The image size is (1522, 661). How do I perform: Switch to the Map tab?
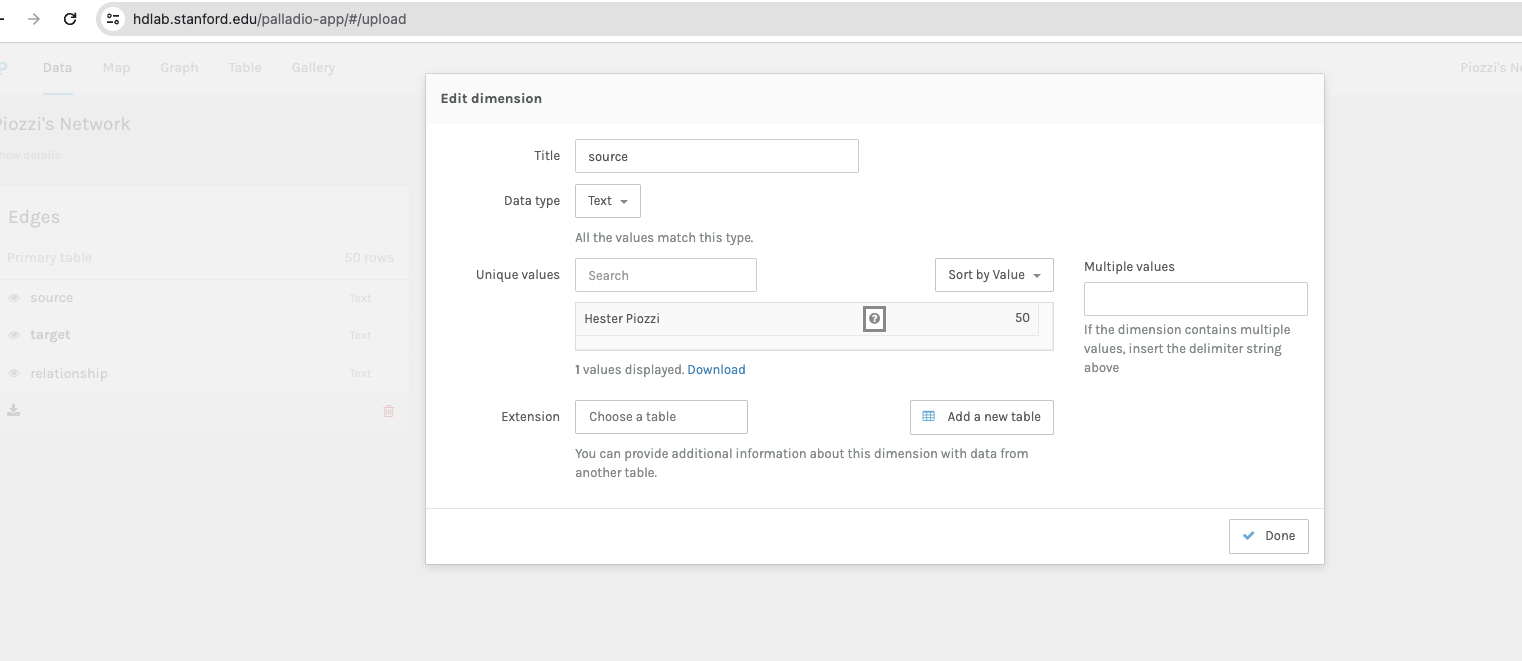[116, 68]
